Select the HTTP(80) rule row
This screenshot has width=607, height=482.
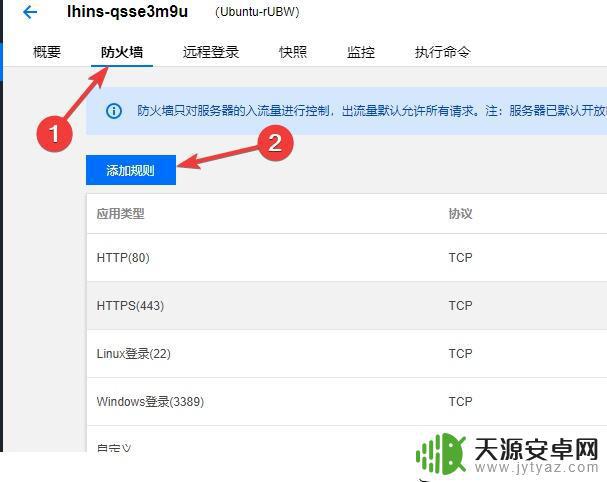pyautogui.click(x=347, y=257)
